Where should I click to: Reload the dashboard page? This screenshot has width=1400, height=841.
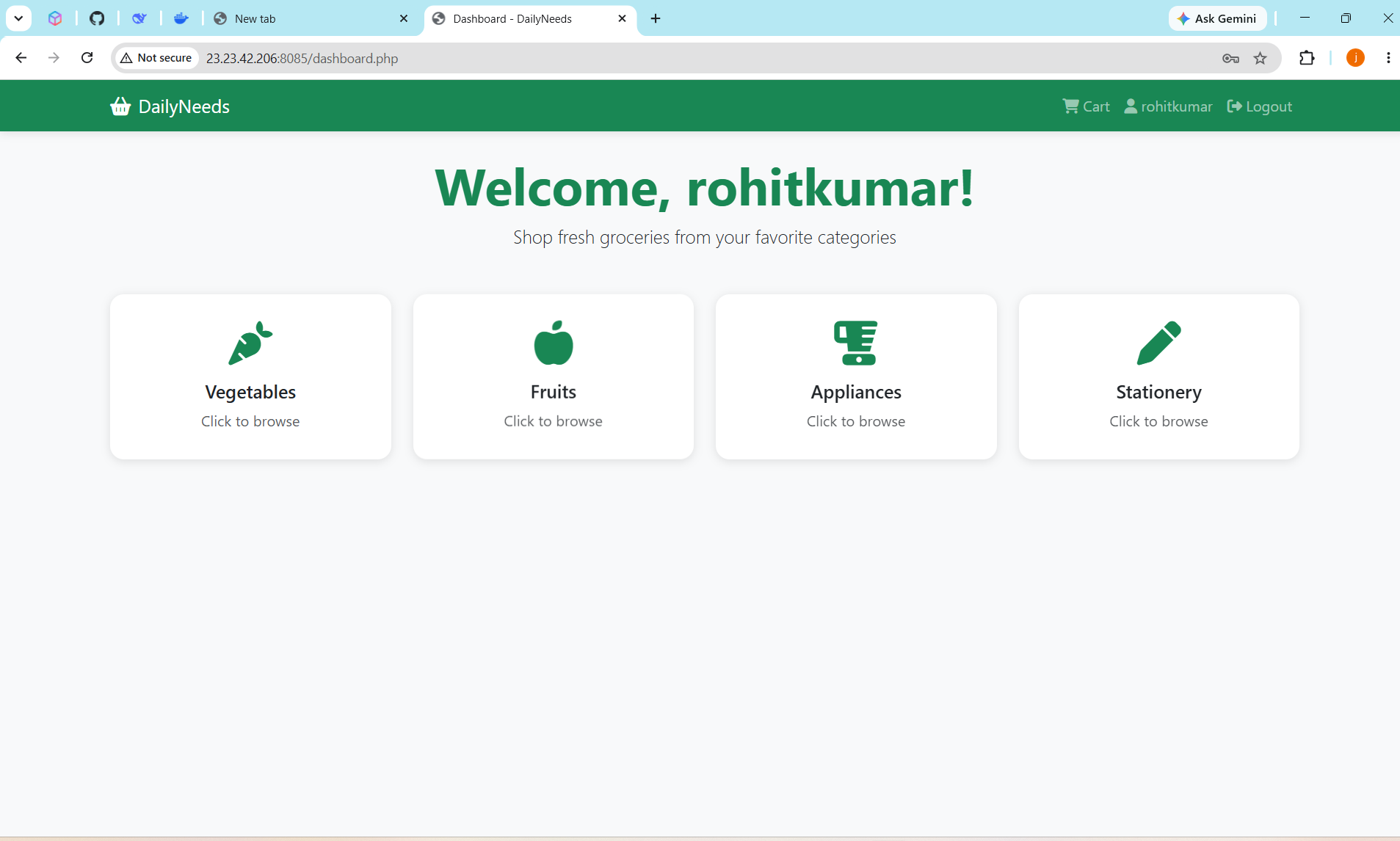pos(87,58)
